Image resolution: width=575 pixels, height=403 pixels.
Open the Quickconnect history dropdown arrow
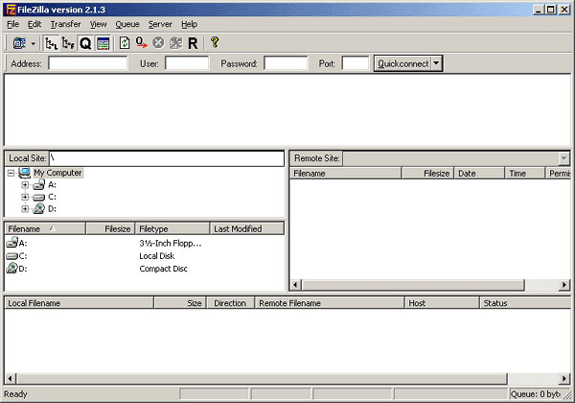[436, 63]
